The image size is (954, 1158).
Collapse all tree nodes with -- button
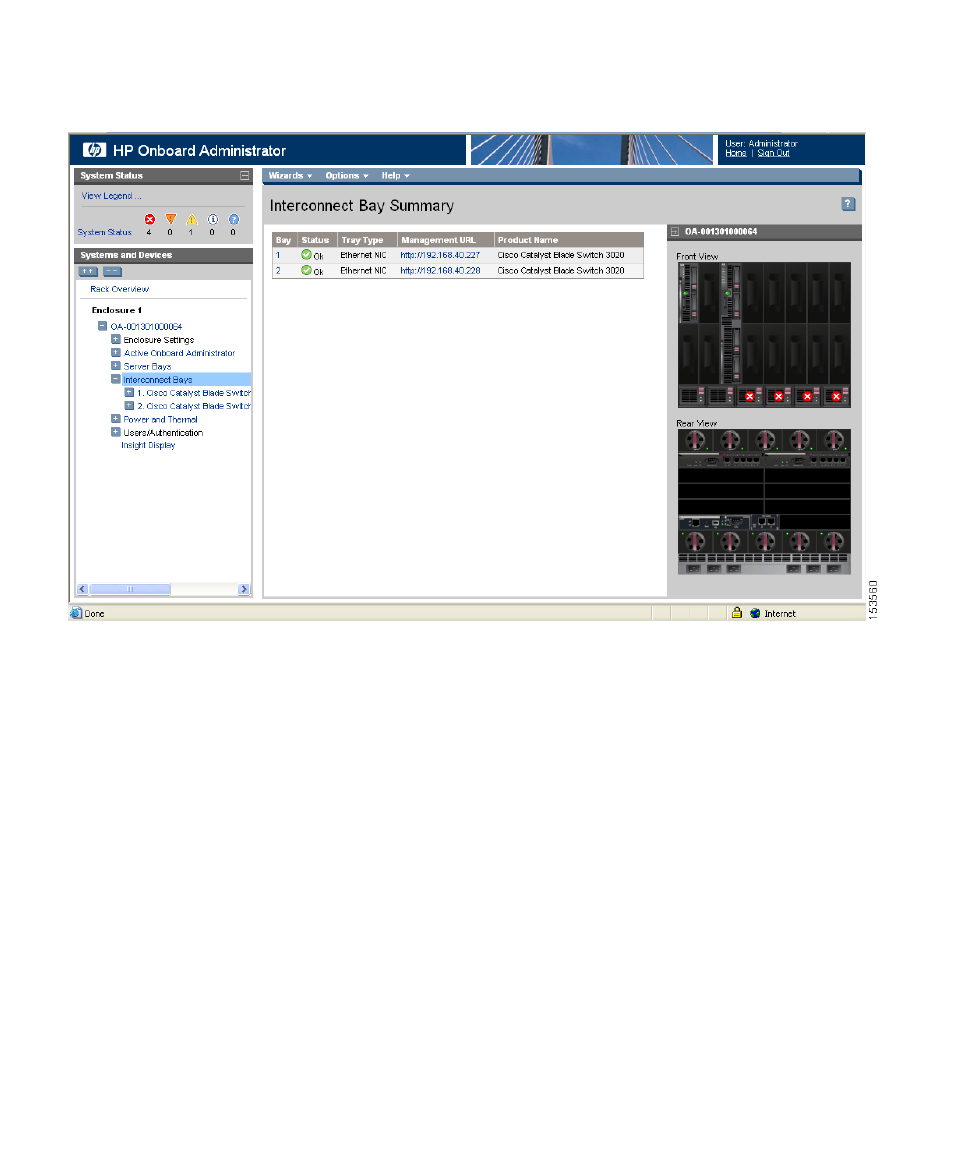(x=112, y=272)
